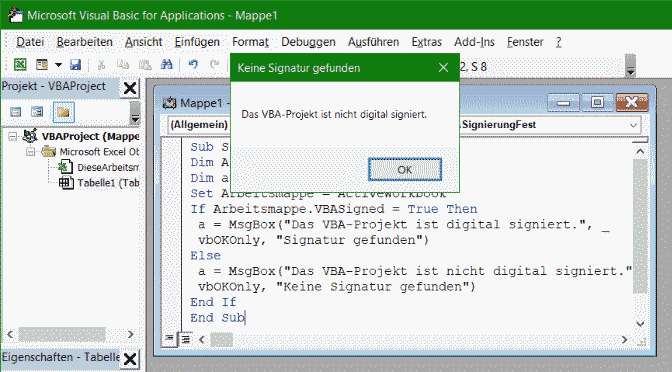The width and height of the screenshot is (672, 372).
Task: Click the Microsoft Excel Objekte folder icon
Action: (48, 152)
